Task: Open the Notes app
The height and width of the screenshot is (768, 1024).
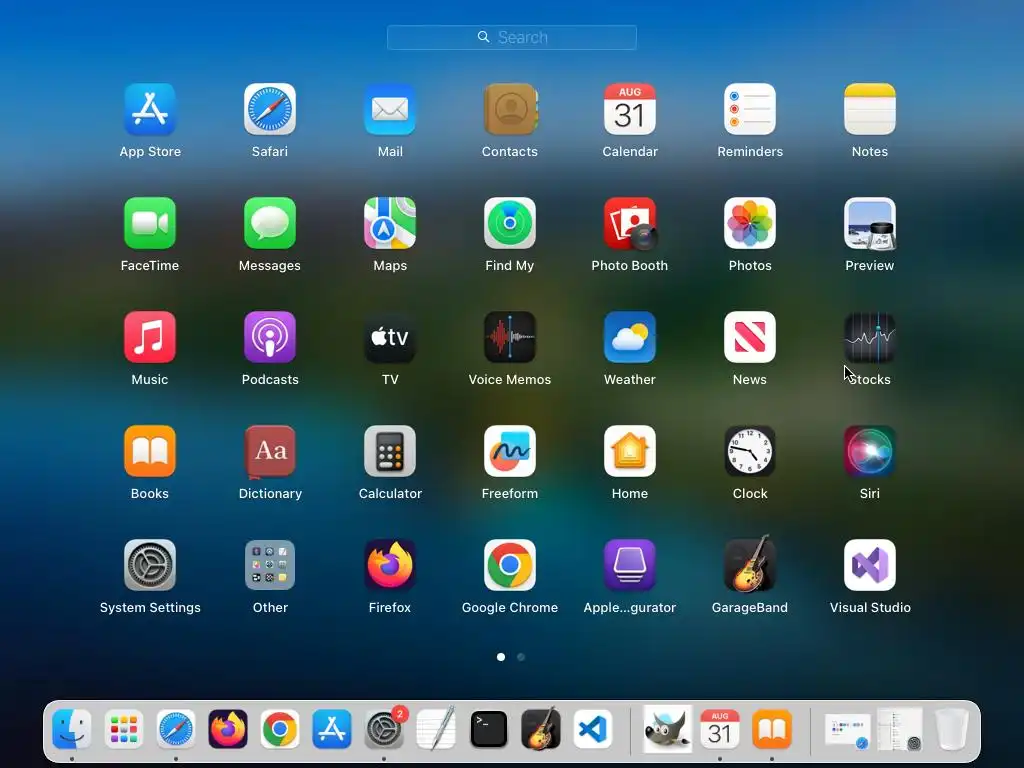Action: point(870,109)
